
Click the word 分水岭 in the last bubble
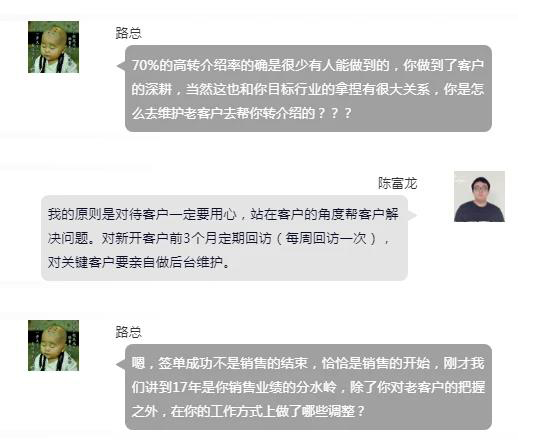click(316, 388)
